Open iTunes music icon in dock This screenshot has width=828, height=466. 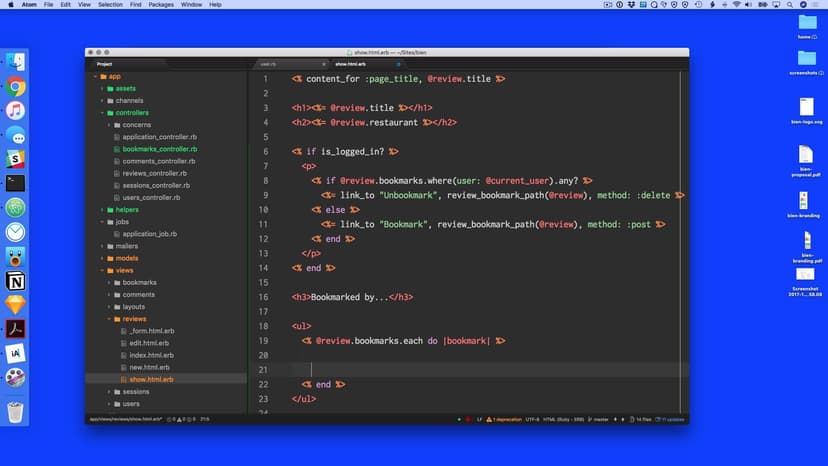coord(16,111)
